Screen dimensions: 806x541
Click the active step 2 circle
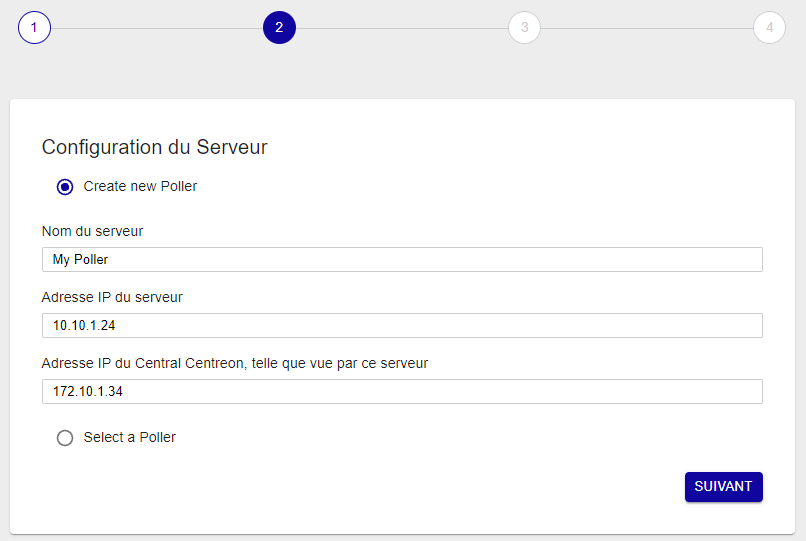pyautogui.click(x=279, y=28)
